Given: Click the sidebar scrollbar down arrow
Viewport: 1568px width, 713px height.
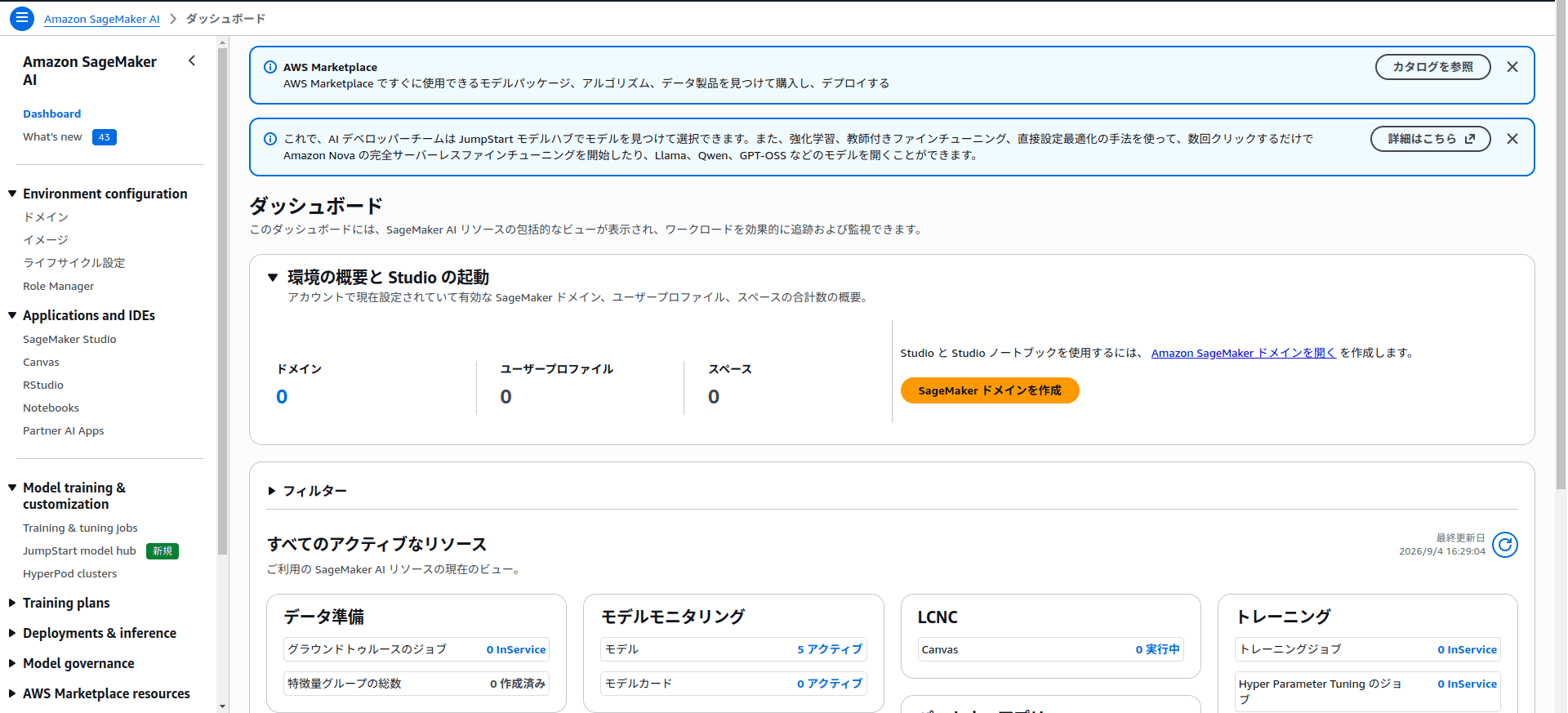Looking at the screenshot, I should [222, 706].
